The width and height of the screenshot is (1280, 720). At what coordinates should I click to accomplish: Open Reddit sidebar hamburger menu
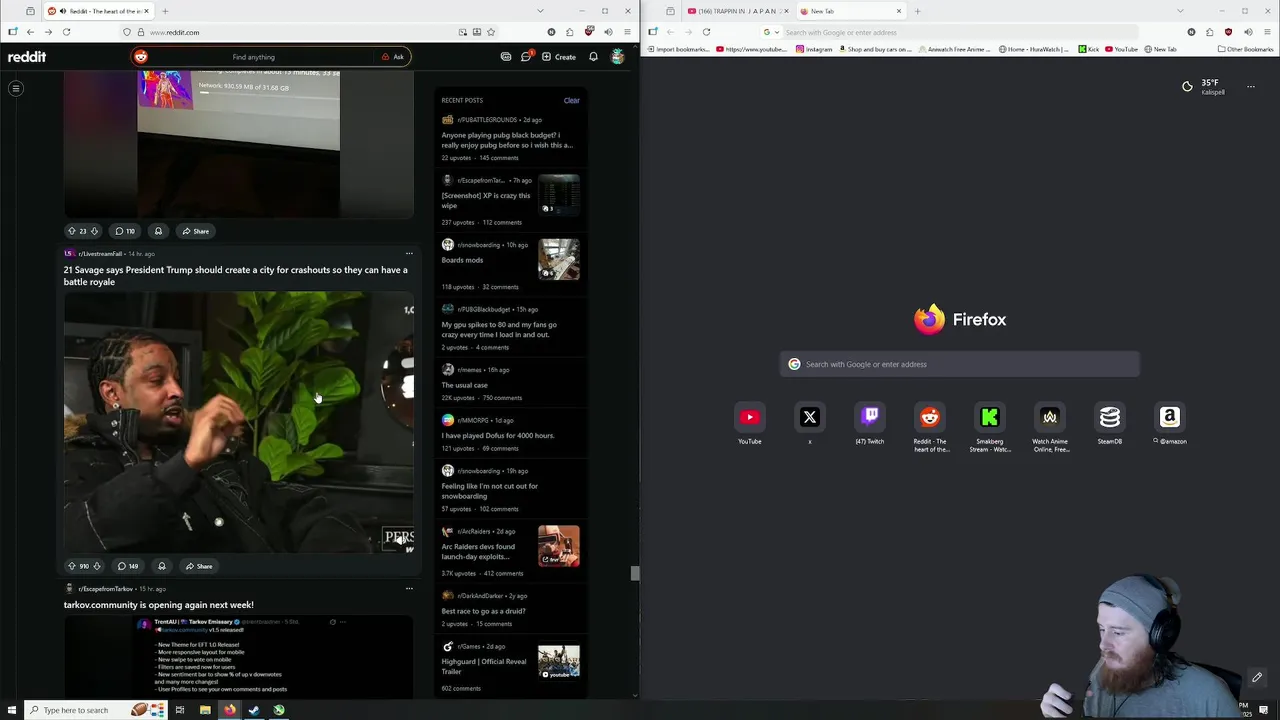click(x=16, y=89)
